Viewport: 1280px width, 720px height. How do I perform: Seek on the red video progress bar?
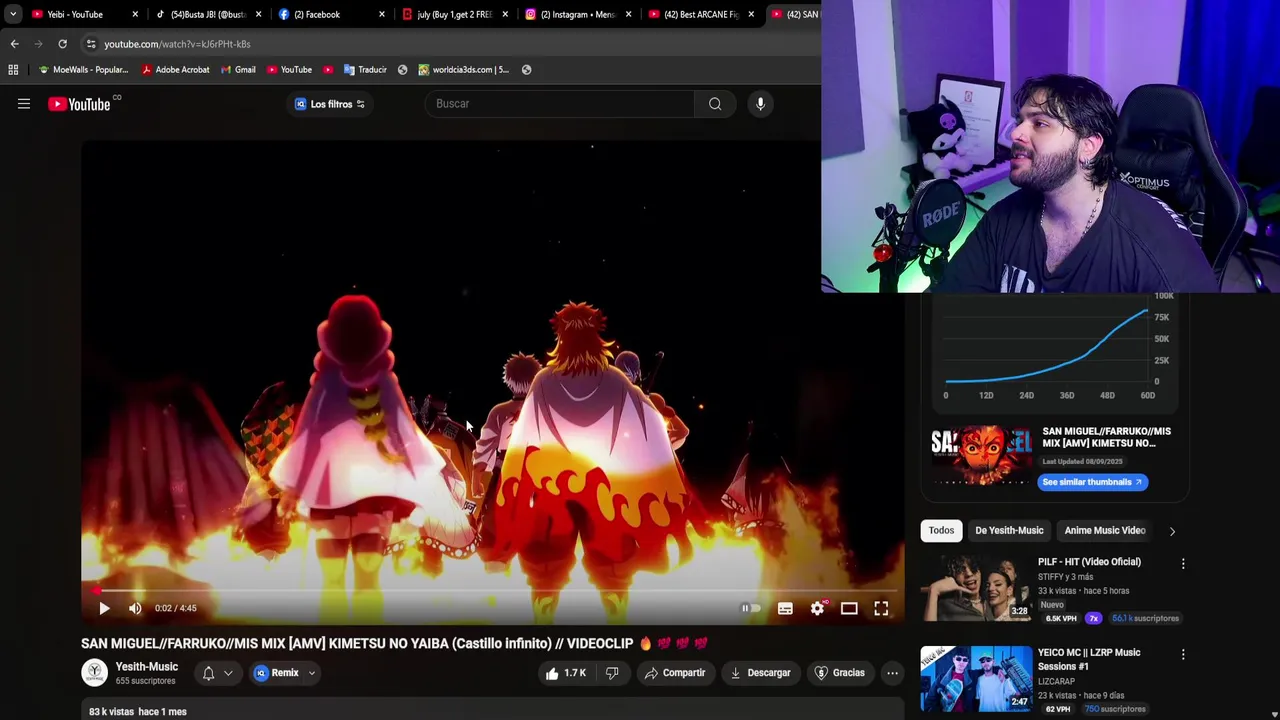click(493, 590)
